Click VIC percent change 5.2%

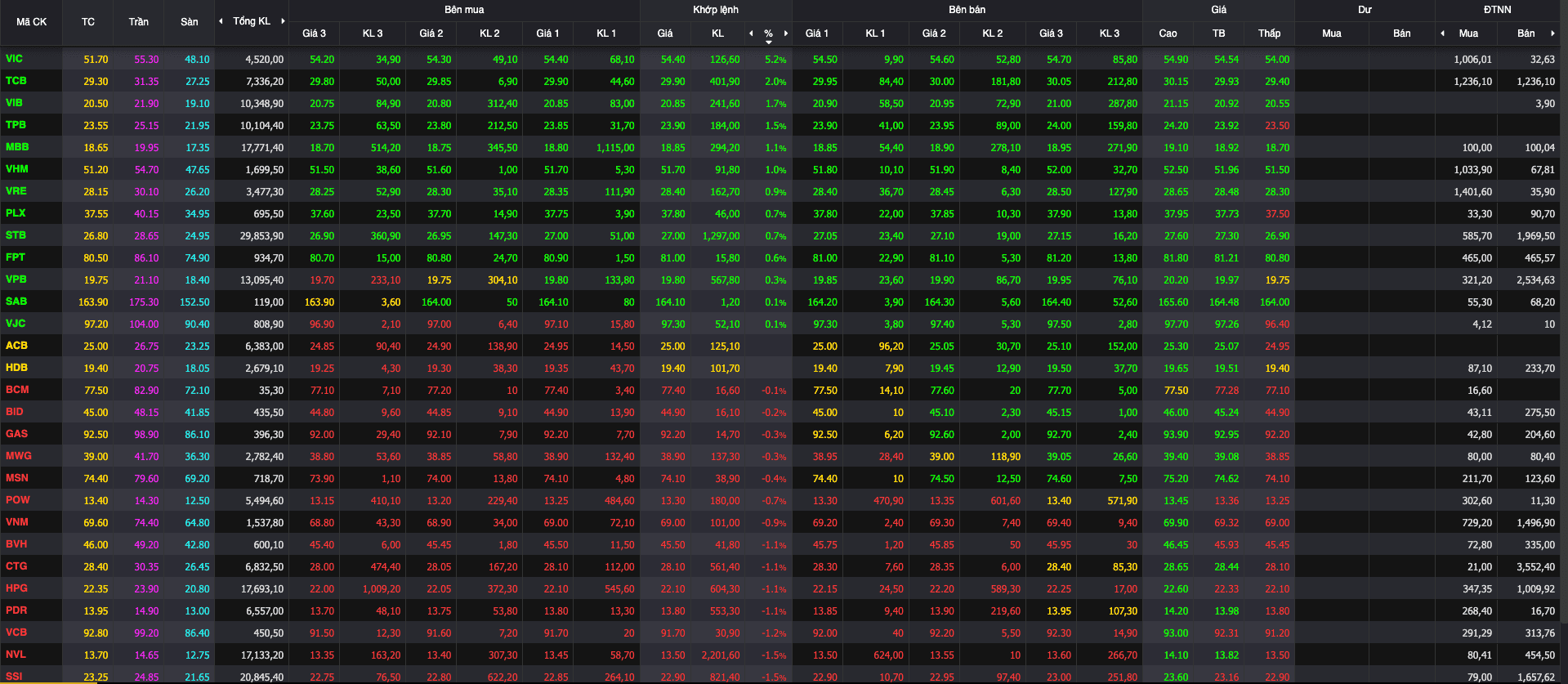point(775,60)
